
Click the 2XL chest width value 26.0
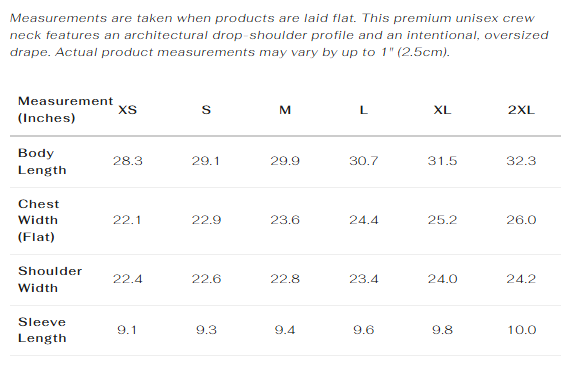(x=521, y=220)
